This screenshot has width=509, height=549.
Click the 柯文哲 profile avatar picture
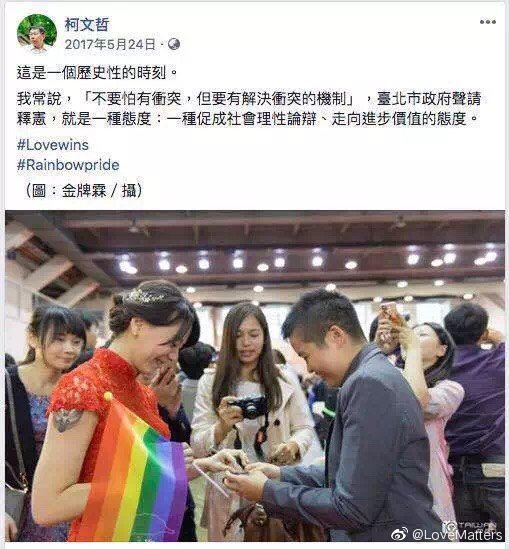tap(37, 34)
